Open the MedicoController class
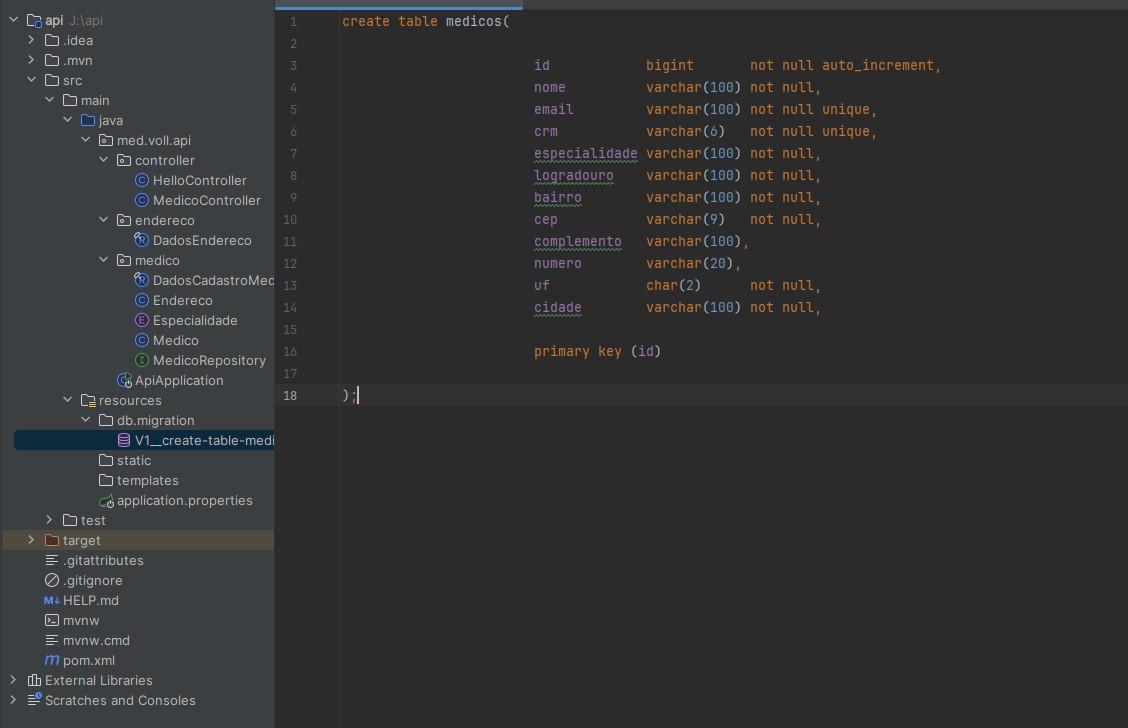The width and height of the screenshot is (1128, 728). click(206, 201)
